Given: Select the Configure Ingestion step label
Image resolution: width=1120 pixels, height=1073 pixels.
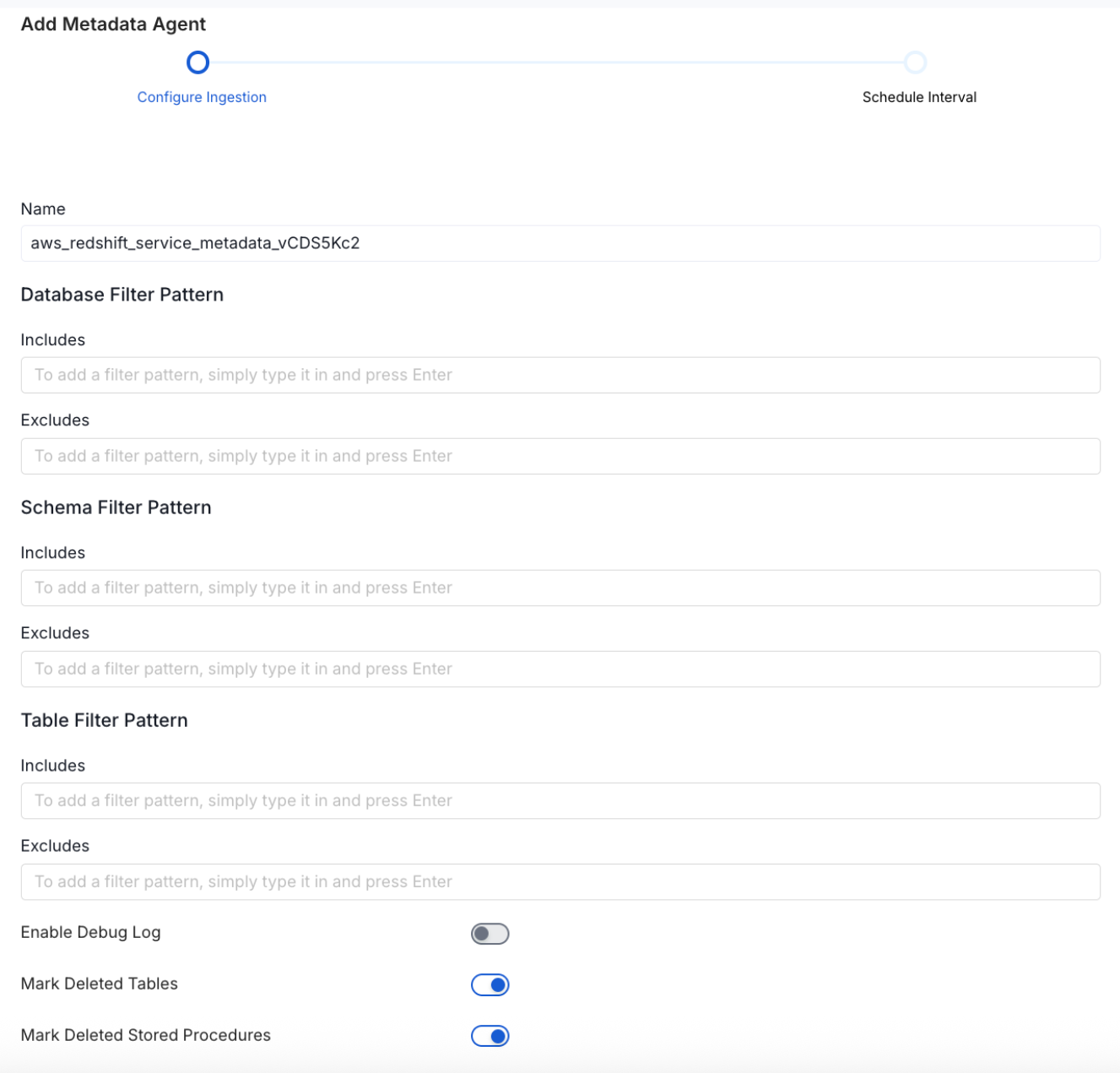Looking at the screenshot, I should [x=202, y=96].
